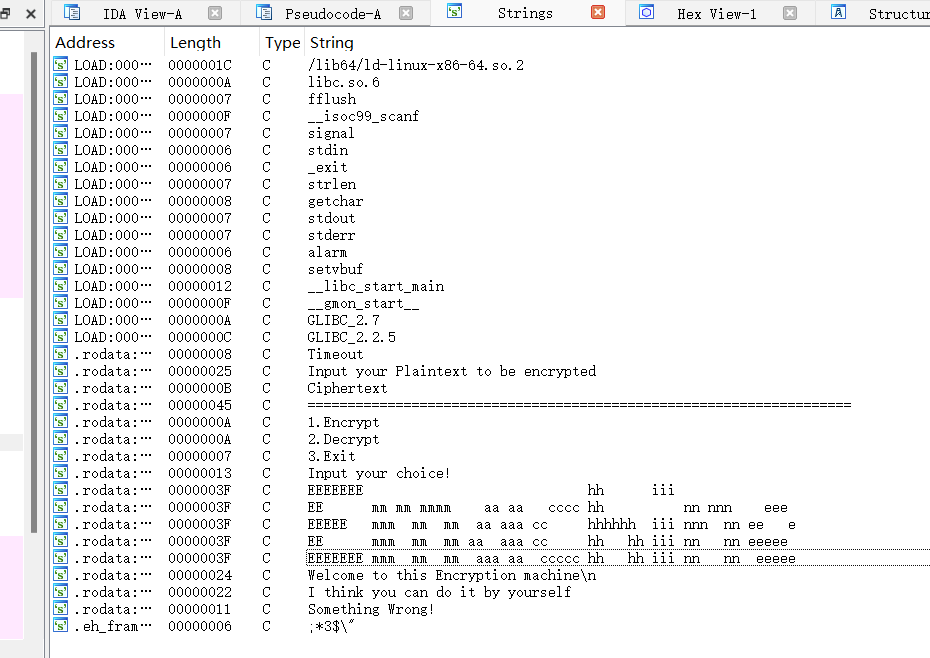
Task: Close the Strings tab
Action: (x=598, y=13)
